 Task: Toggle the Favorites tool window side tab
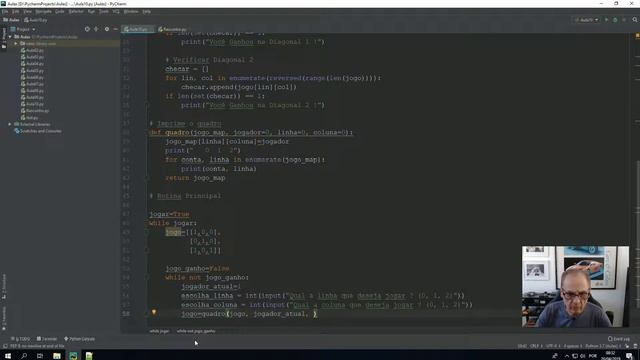pyautogui.click(x=4, y=318)
